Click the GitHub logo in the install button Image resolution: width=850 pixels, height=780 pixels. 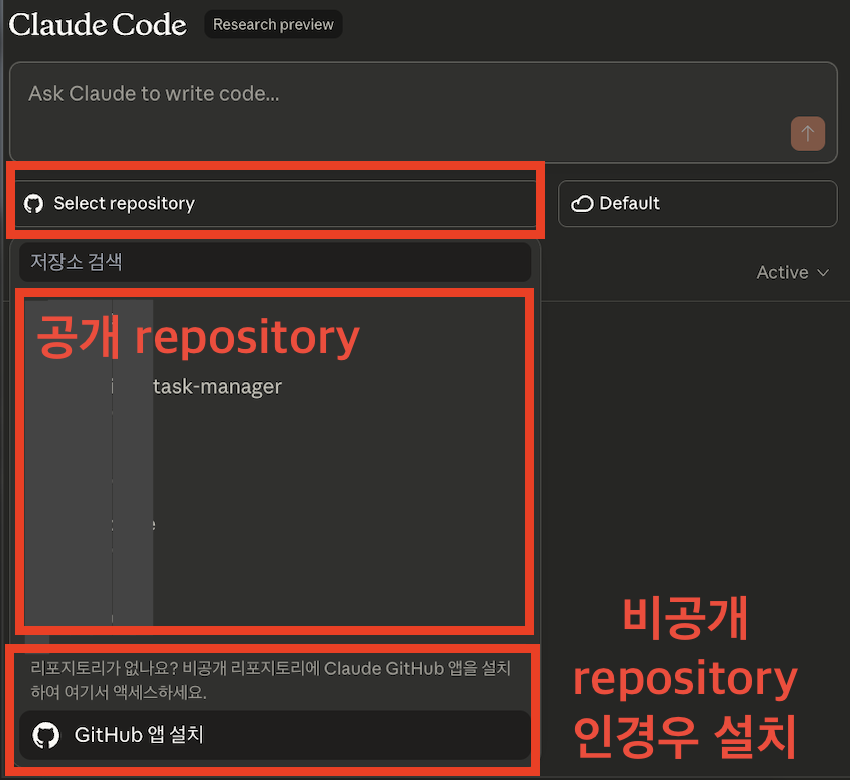pyautogui.click(x=46, y=735)
